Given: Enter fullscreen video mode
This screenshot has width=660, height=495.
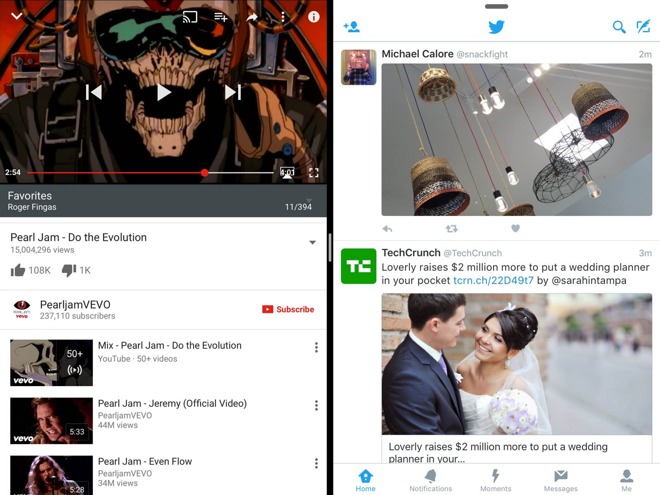Looking at the screenshot, I should pos(313,173).
